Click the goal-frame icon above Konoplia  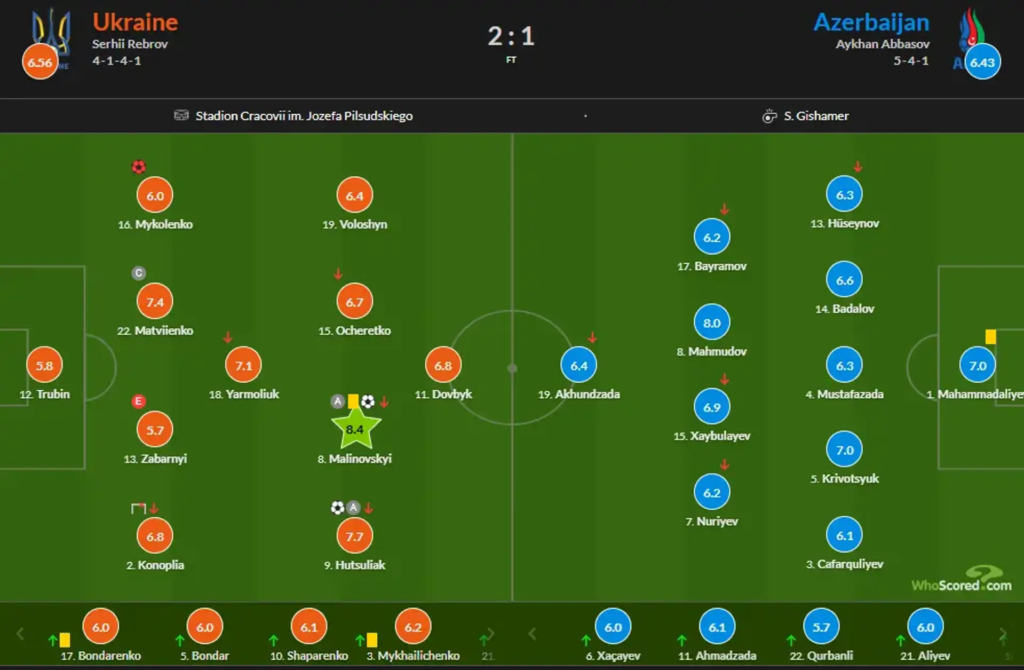pos(138,508)
